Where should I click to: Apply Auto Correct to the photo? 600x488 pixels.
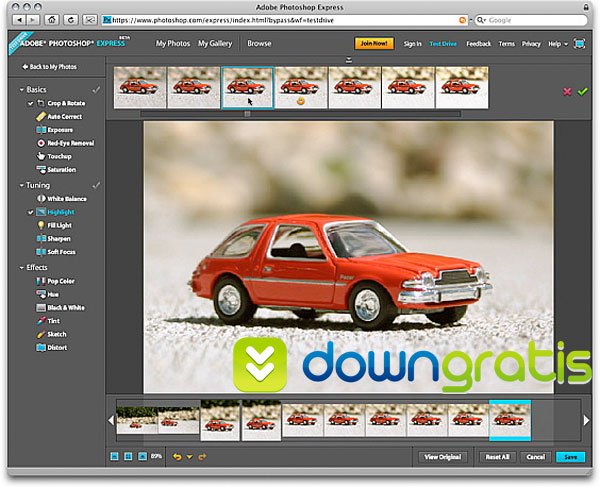(x=65, y=117)
